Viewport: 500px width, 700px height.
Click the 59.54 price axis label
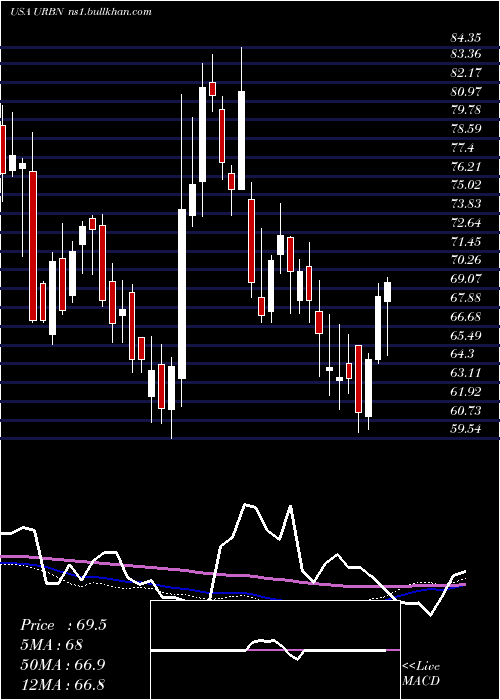coord(466,429)
